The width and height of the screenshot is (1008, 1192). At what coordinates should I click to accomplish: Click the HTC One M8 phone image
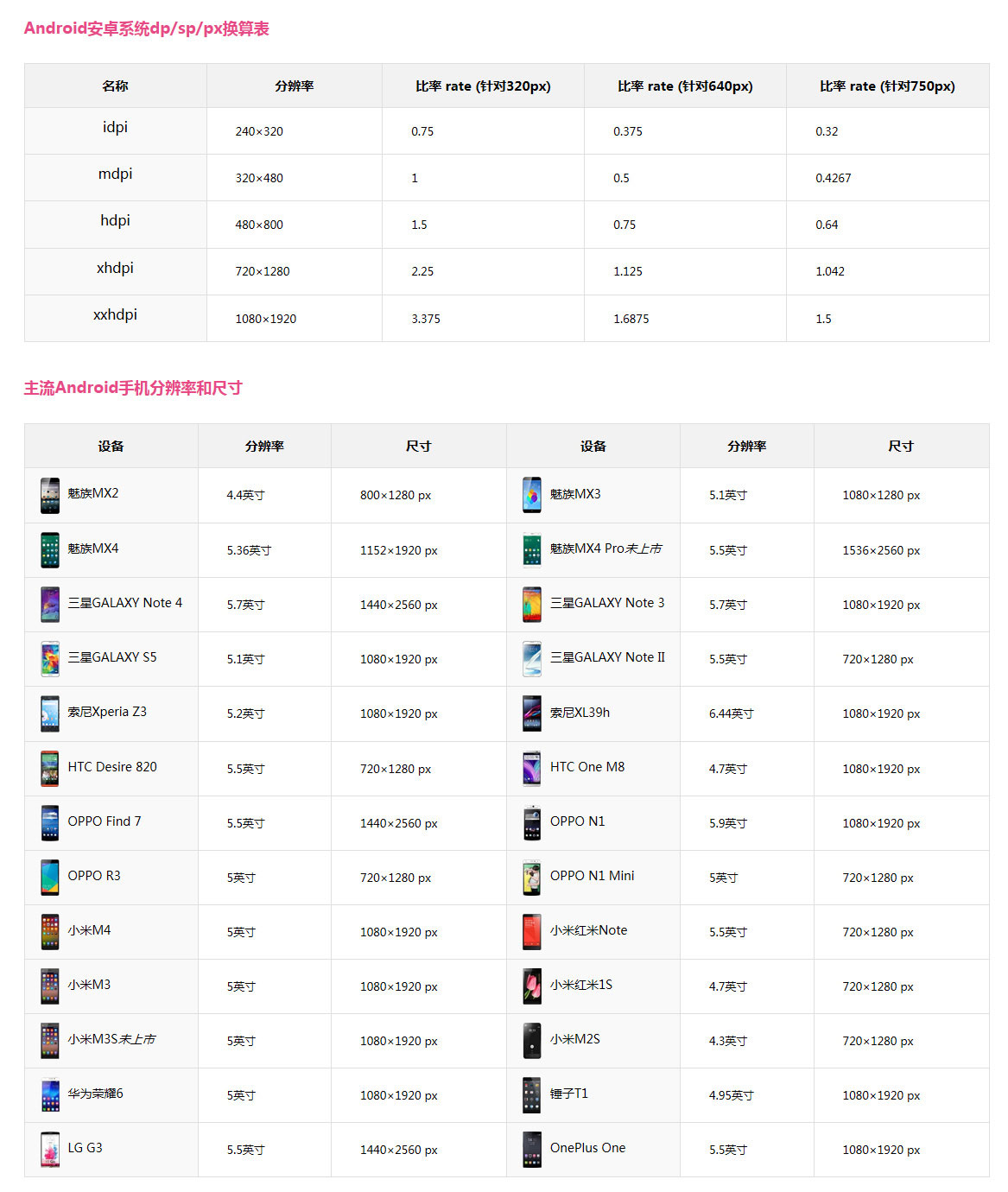coord(532,769)
